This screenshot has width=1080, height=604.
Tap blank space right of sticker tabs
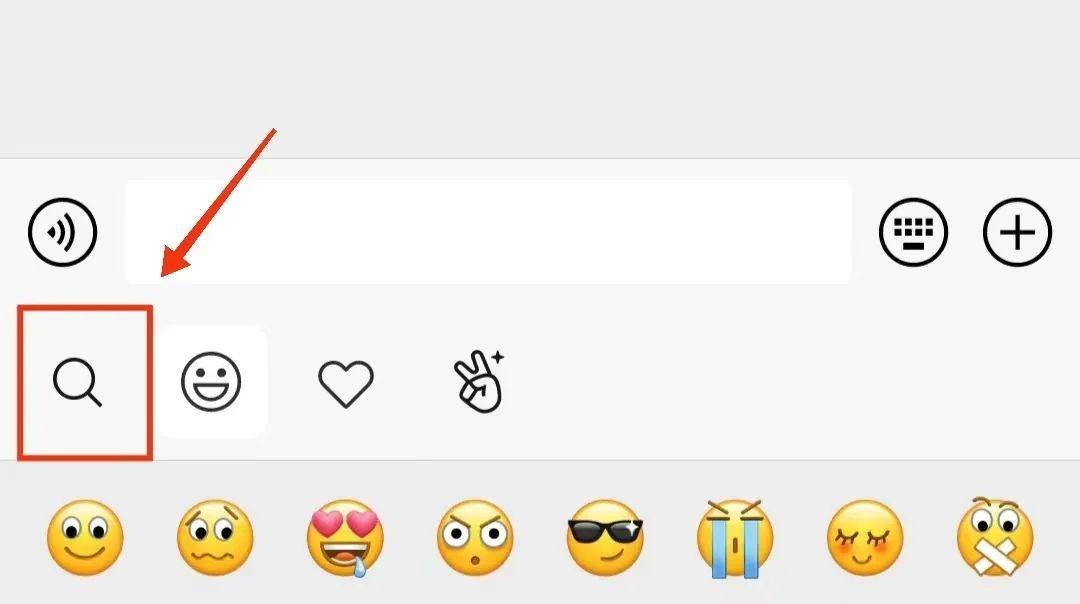(792, 382)
